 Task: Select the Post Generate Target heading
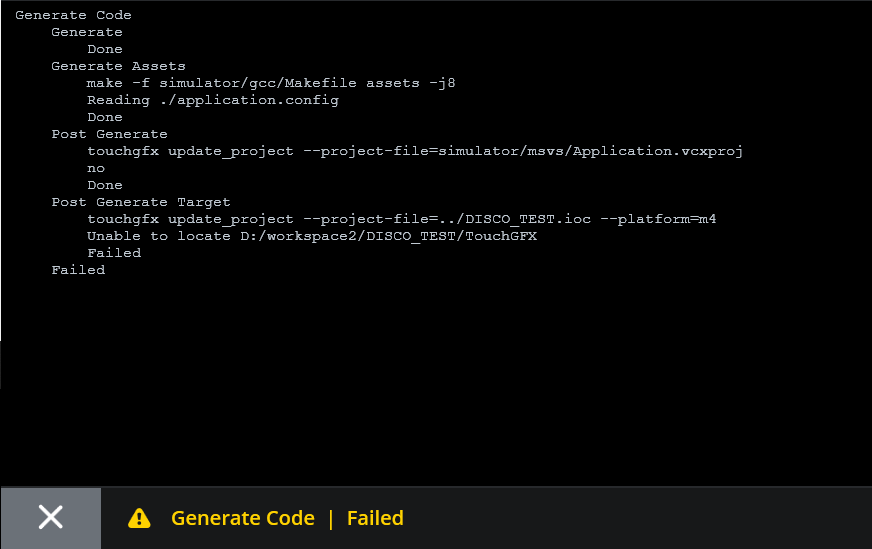click(141, 202)
